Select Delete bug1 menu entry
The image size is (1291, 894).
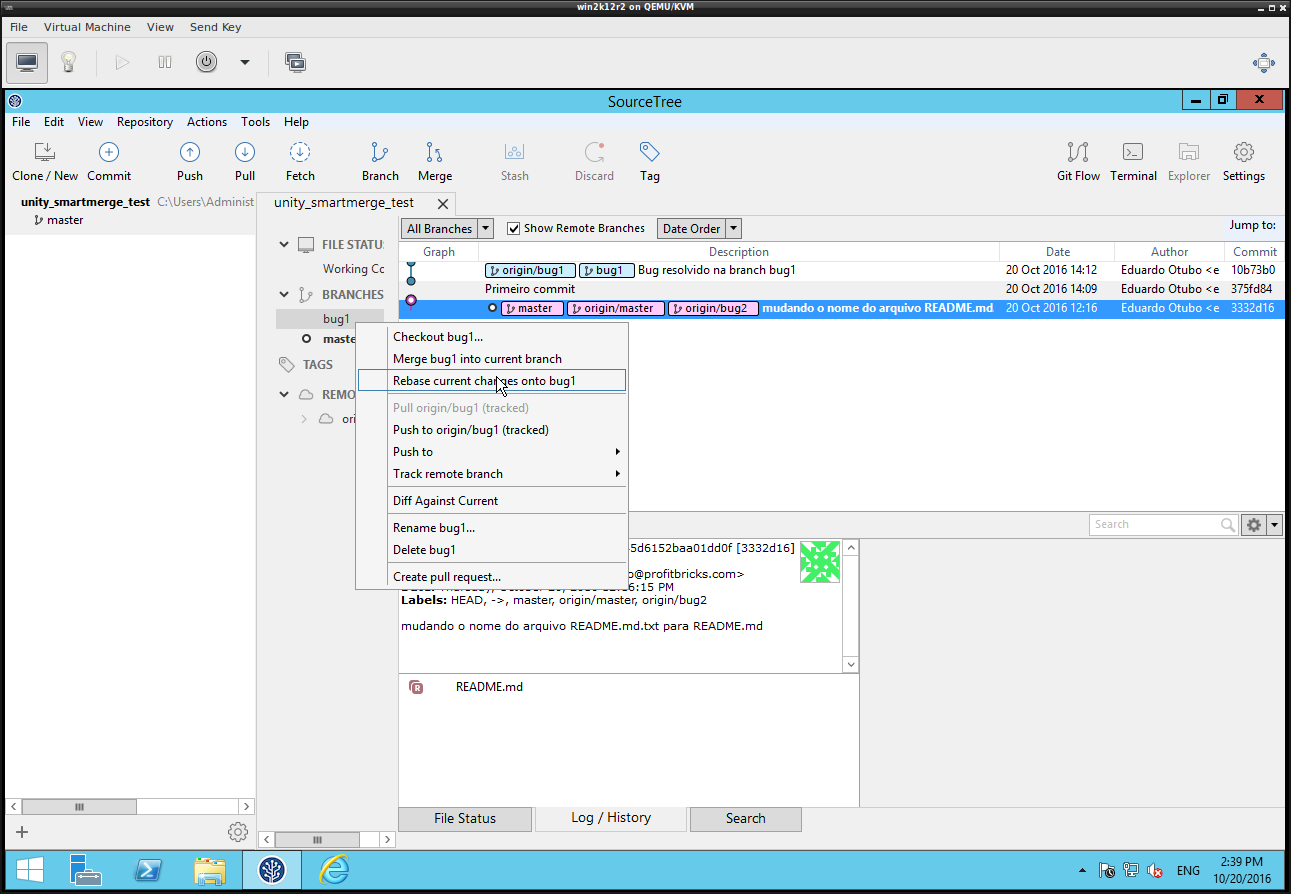point(492,550)
